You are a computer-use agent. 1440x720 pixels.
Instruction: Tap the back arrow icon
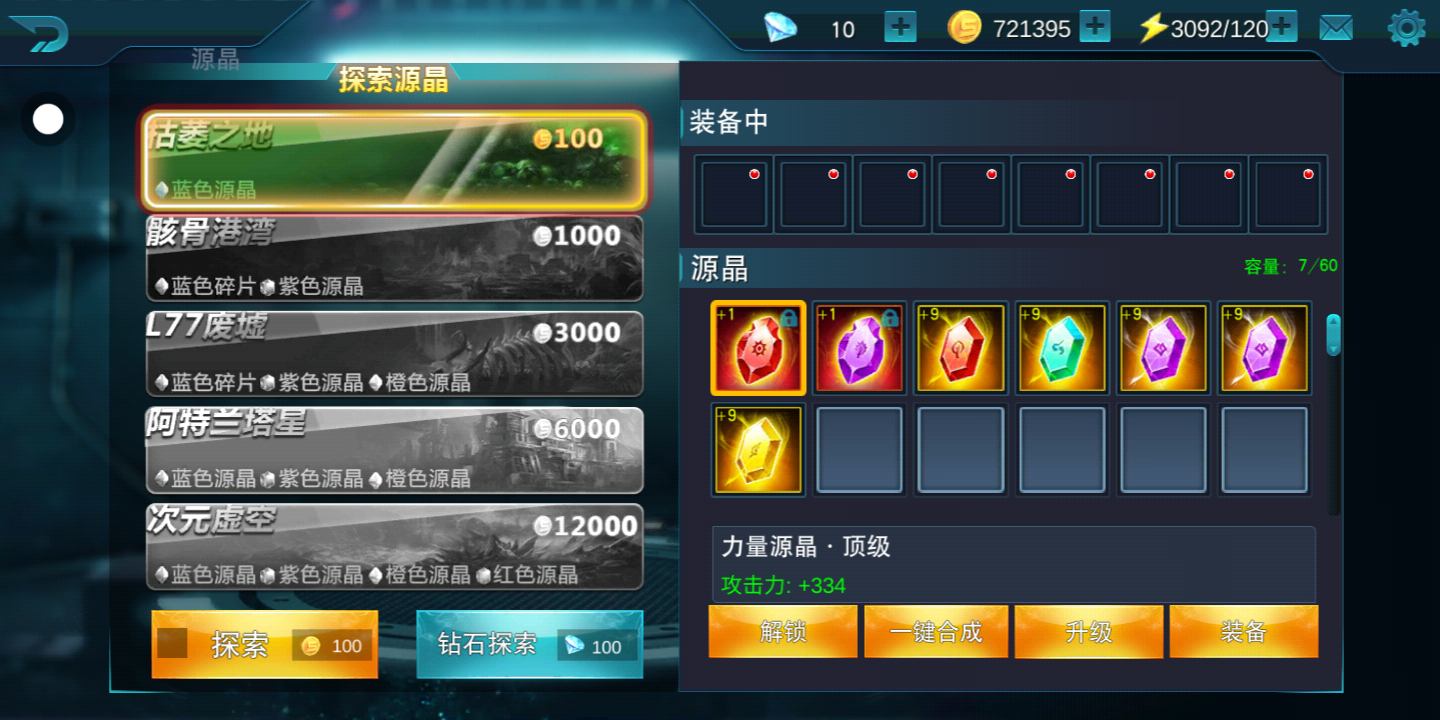[x=38, y=33]
